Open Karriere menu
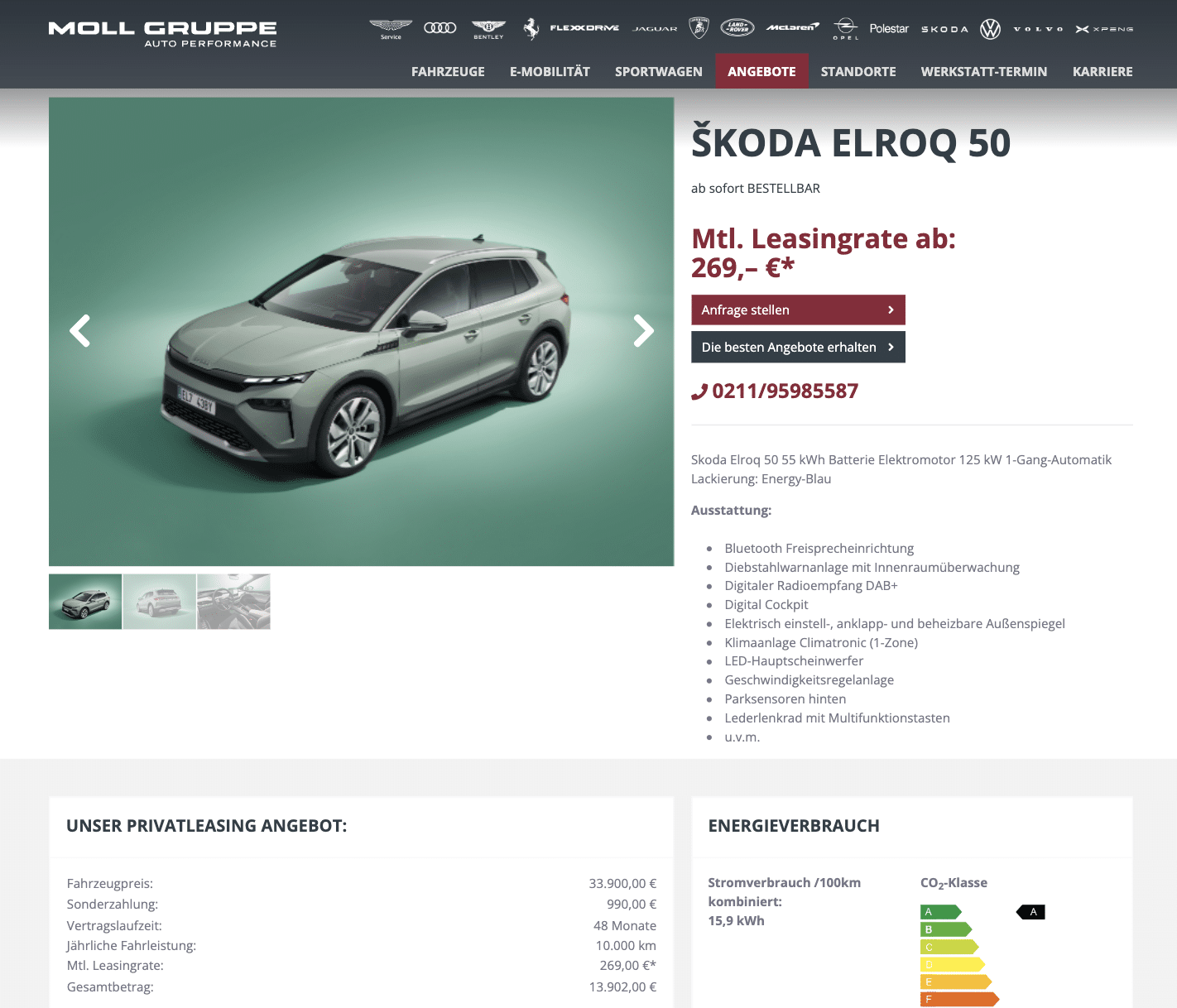1177x1008 pixels. 1103,71
